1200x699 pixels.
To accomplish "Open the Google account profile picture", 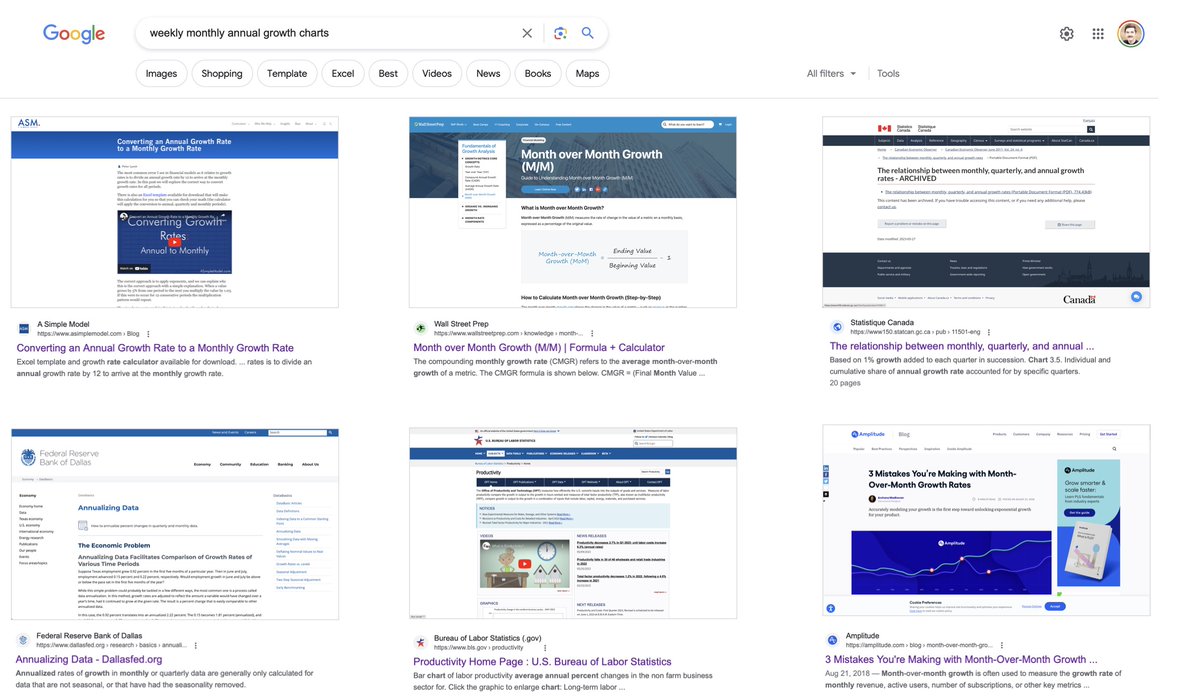I will click(x=1130, y=34).
